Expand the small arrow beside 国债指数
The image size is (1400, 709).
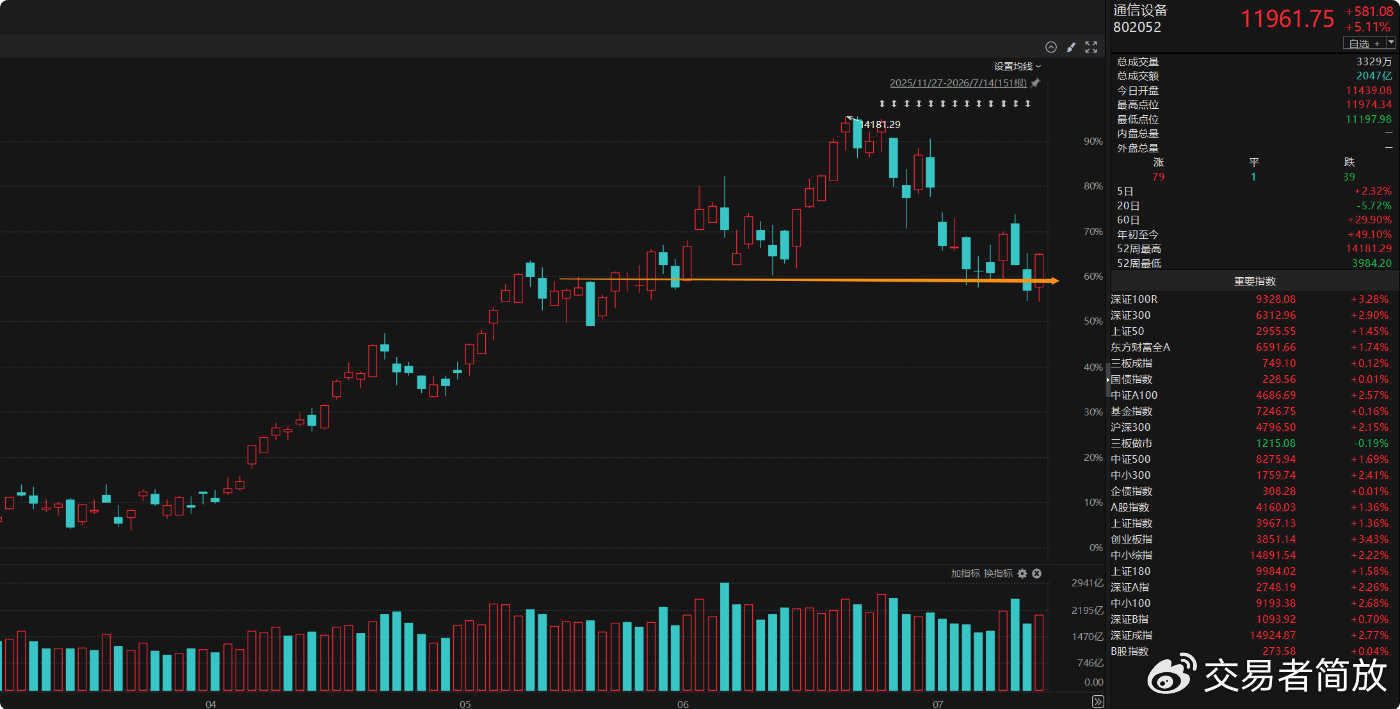click(x=1107, y=379)
